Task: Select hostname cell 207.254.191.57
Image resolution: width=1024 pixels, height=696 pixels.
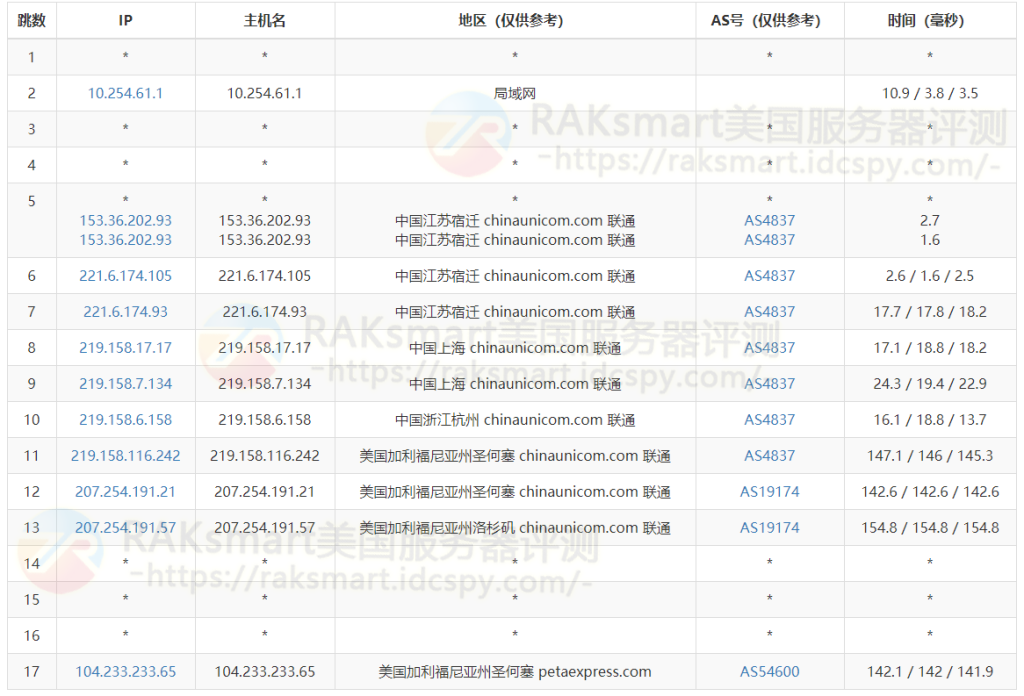Action: (264, 528)
